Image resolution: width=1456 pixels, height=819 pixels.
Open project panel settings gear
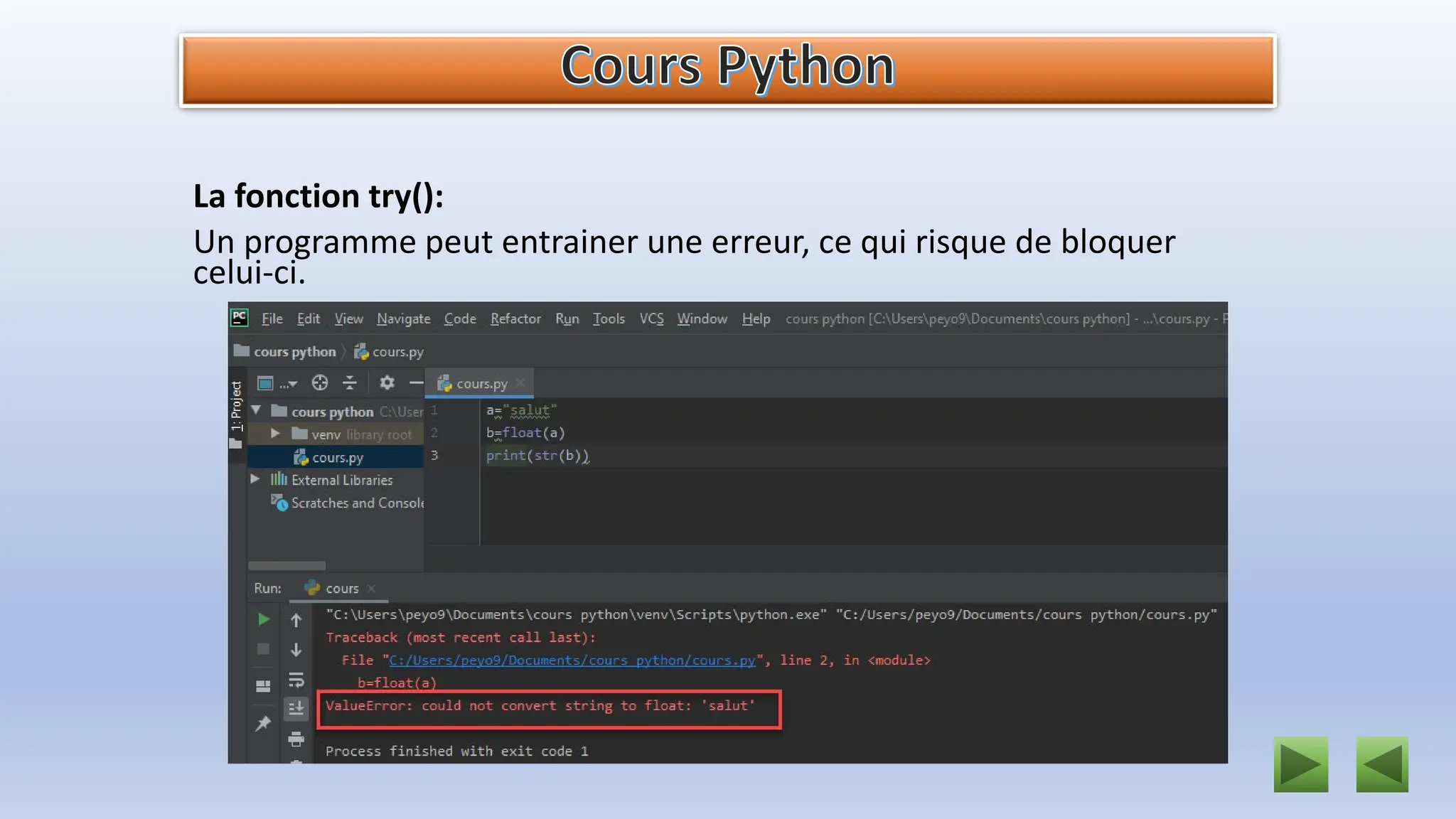(x=387, y=382)
